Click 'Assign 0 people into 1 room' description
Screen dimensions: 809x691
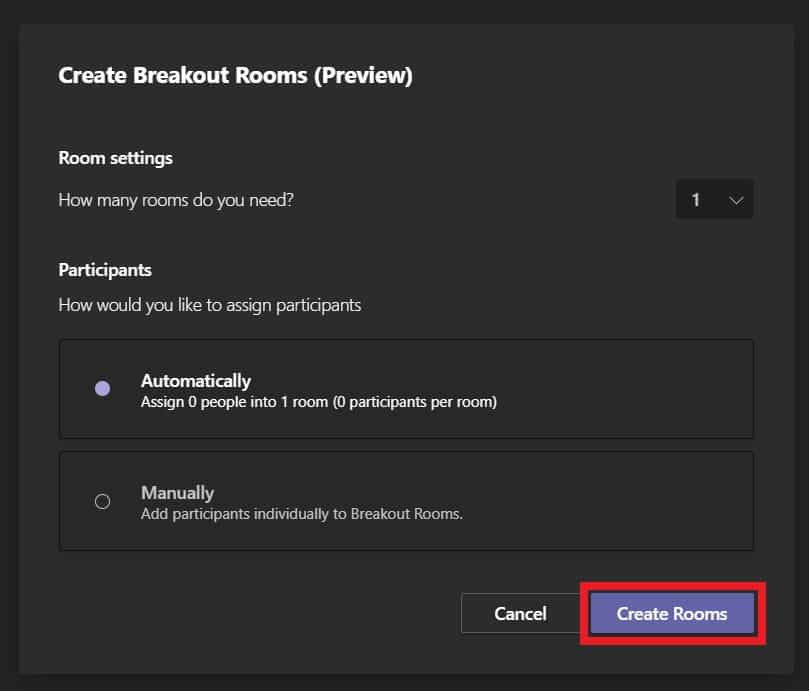319,402
